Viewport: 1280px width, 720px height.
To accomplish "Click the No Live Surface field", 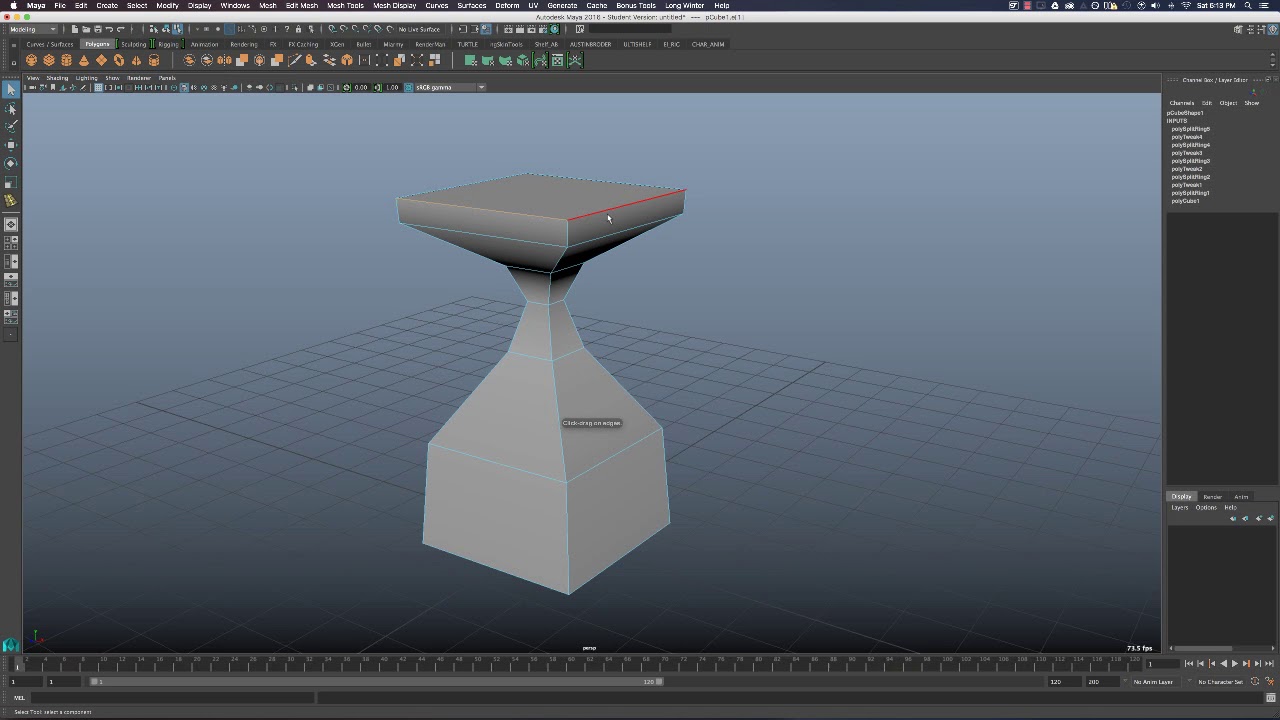I will [x=420, y=29].
